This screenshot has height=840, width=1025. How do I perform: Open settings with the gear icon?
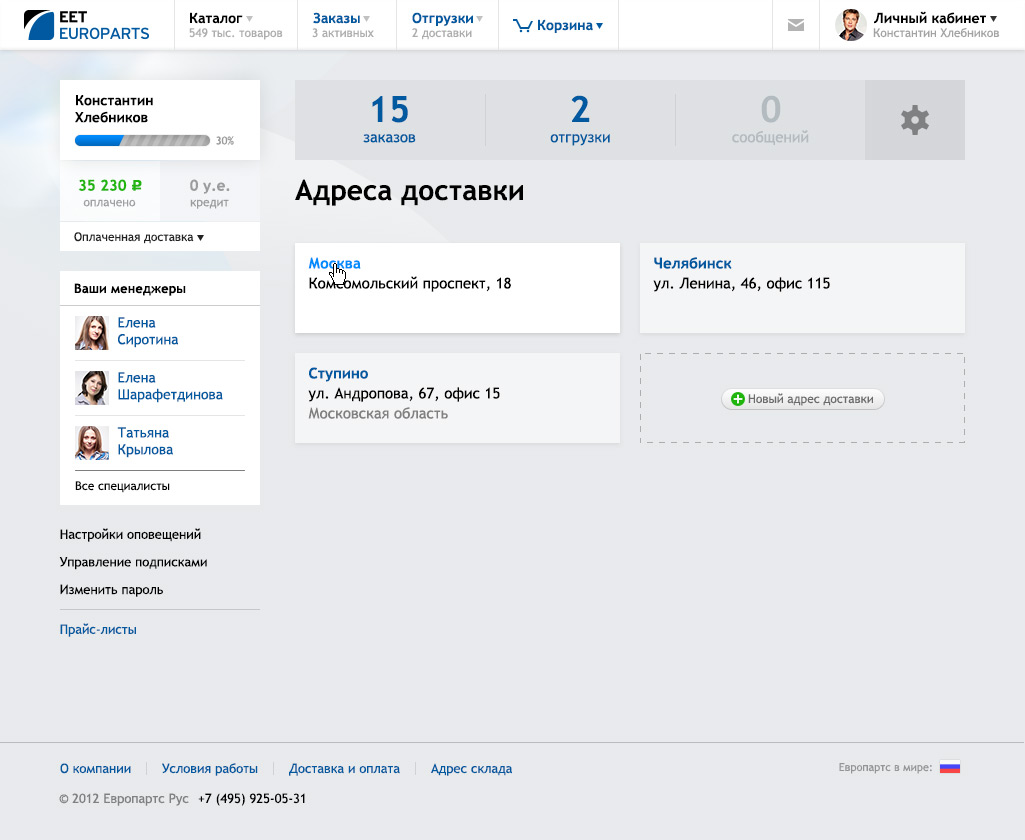tap(914, 120)
